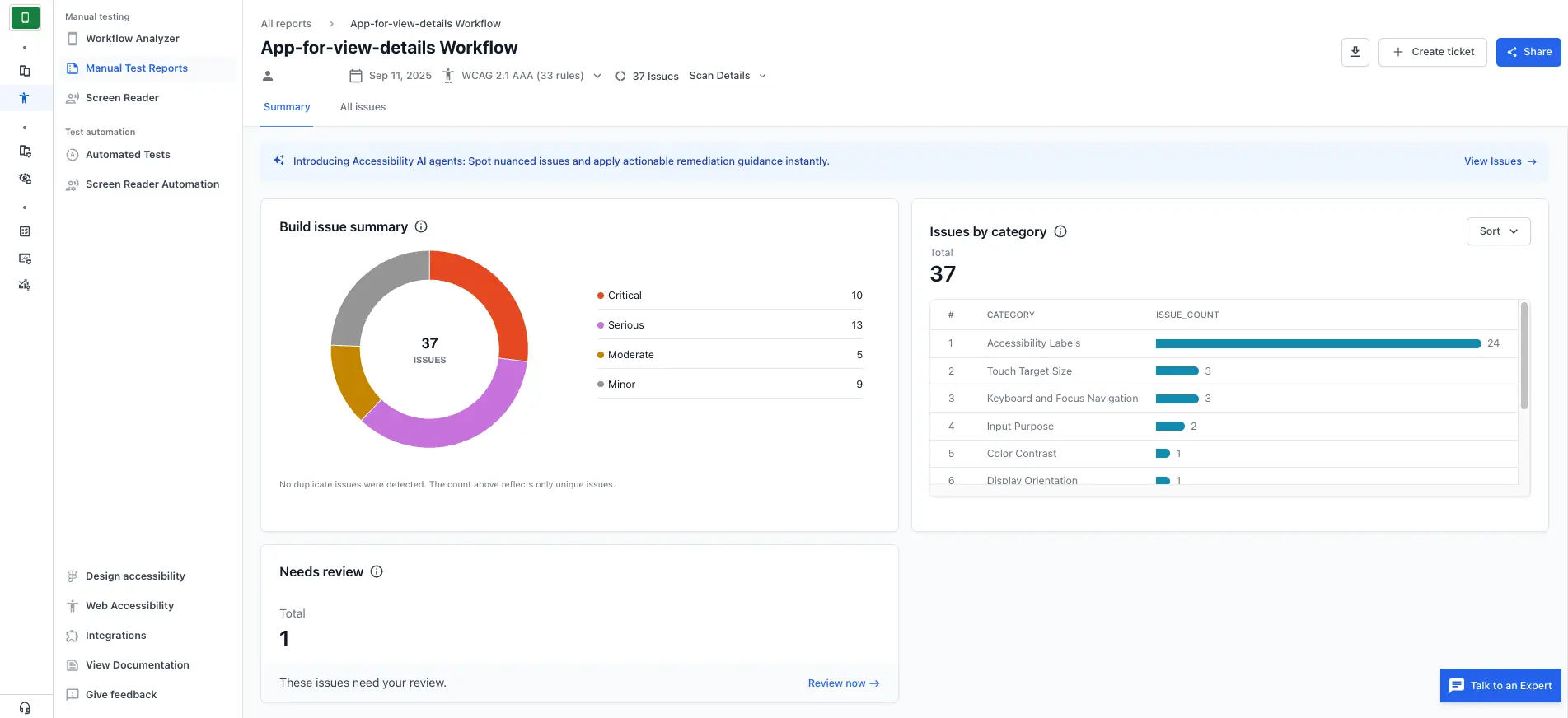Click the green BrowserStack product logo icon
The height and width of the screenshot is (718, 1568).
25,17
